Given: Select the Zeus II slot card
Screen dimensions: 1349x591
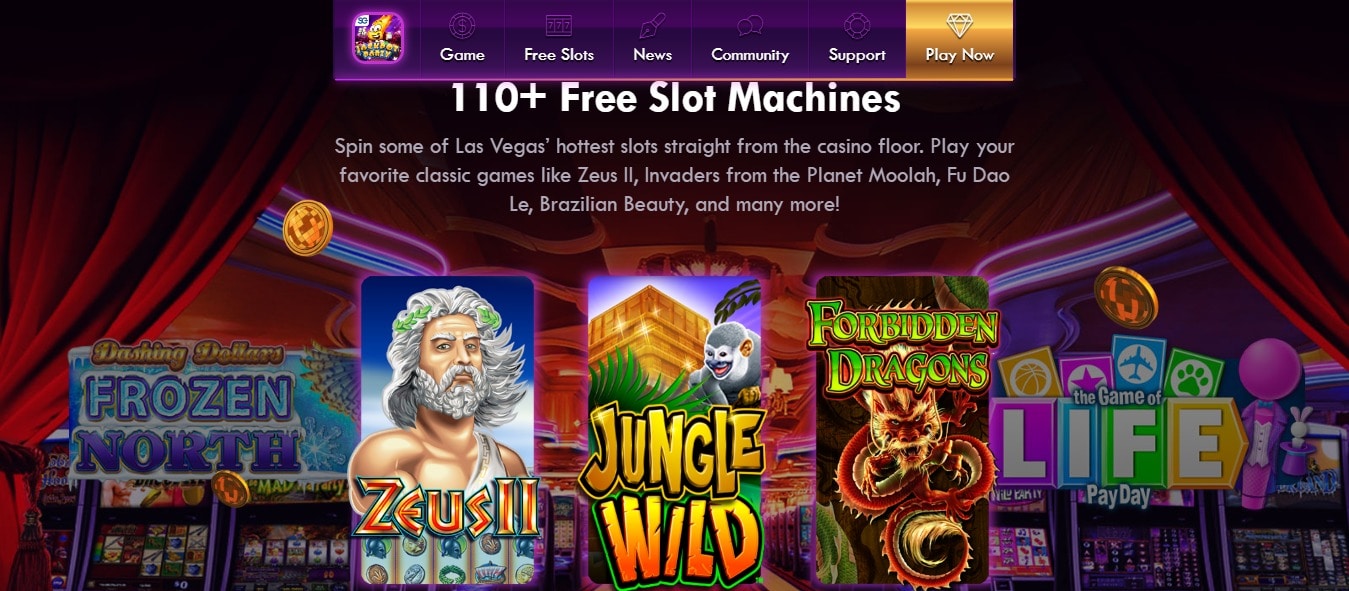Looking at the screenshot, I should [446, 430].
